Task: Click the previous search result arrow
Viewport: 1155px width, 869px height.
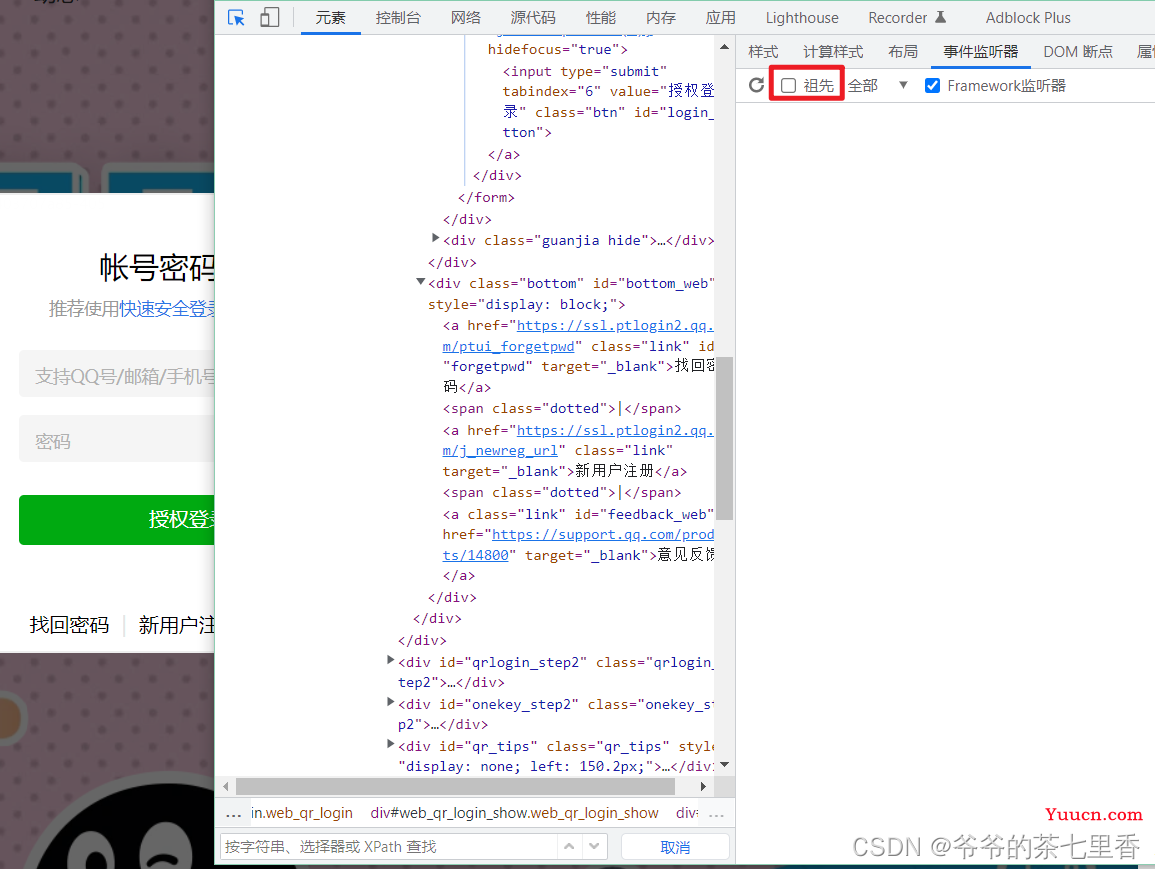Action: tap(569, 846)
